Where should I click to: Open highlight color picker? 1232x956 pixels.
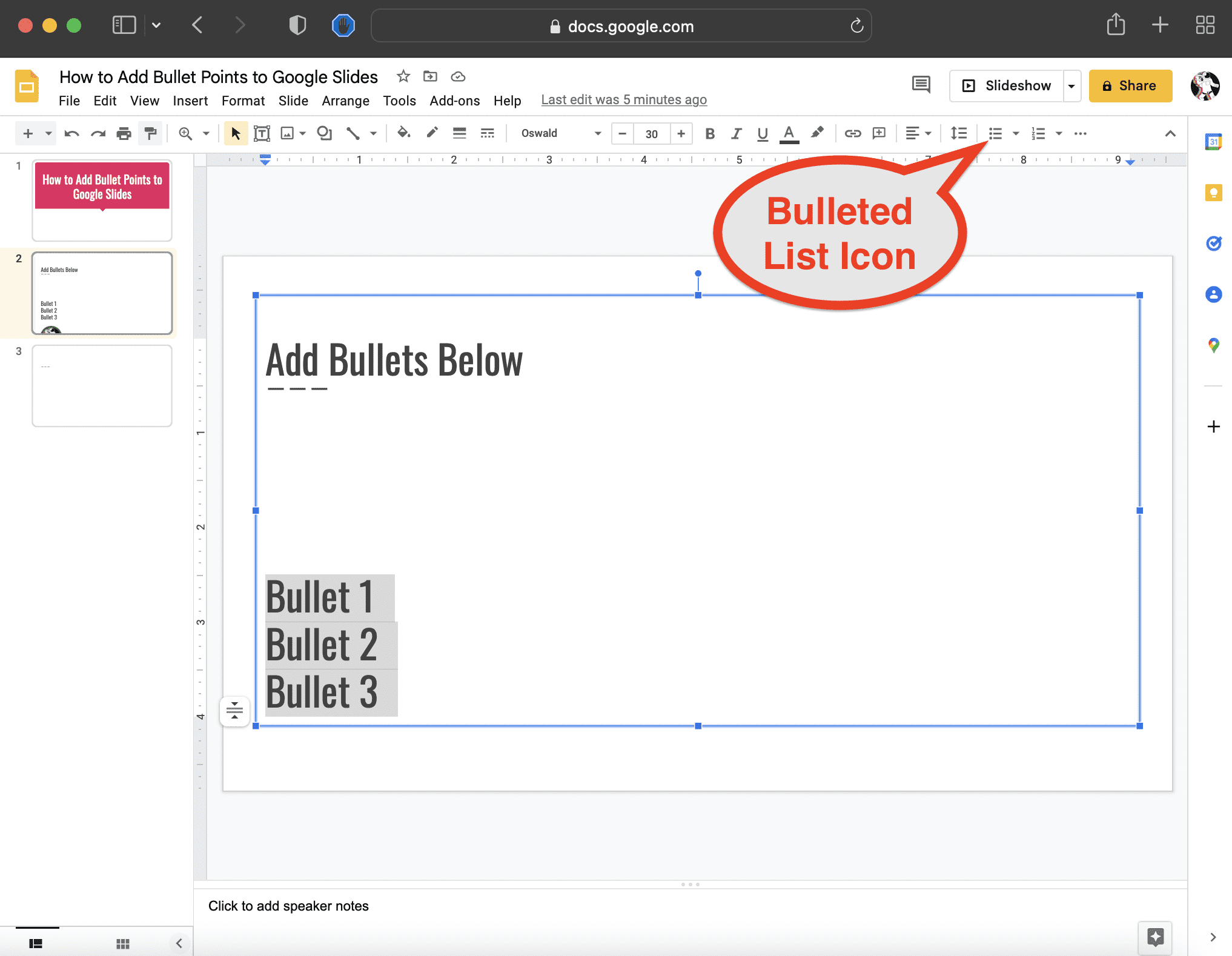[x=817, y=133]
